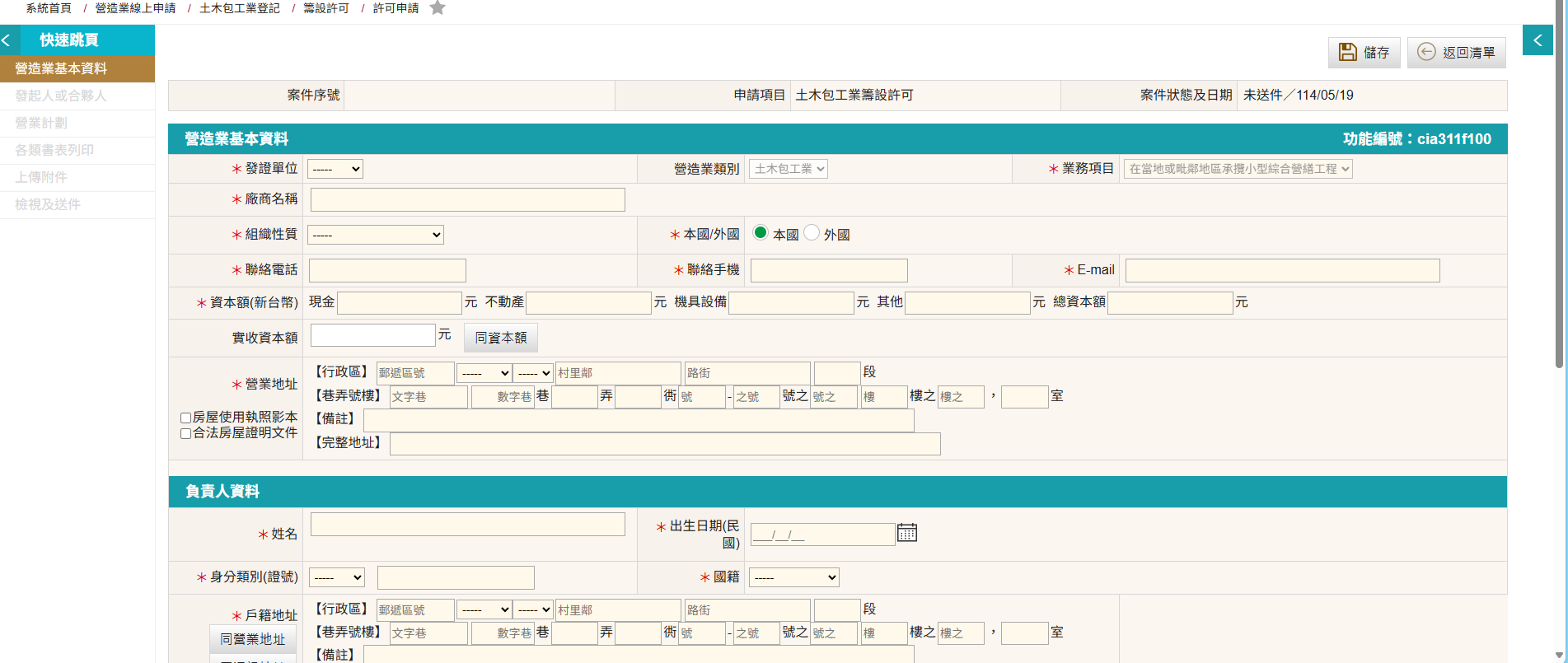Click the top-right panel collapse arrow

(x=1538, y=40)
